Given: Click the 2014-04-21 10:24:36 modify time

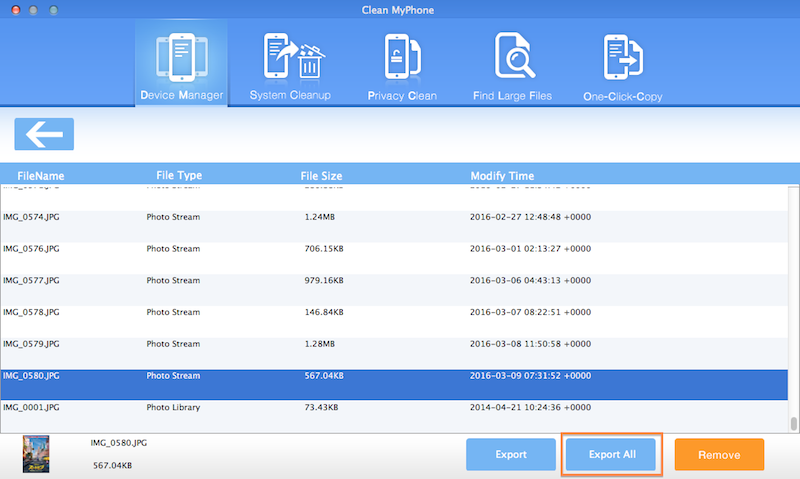Looking at the screenshot, I should 530,407.
